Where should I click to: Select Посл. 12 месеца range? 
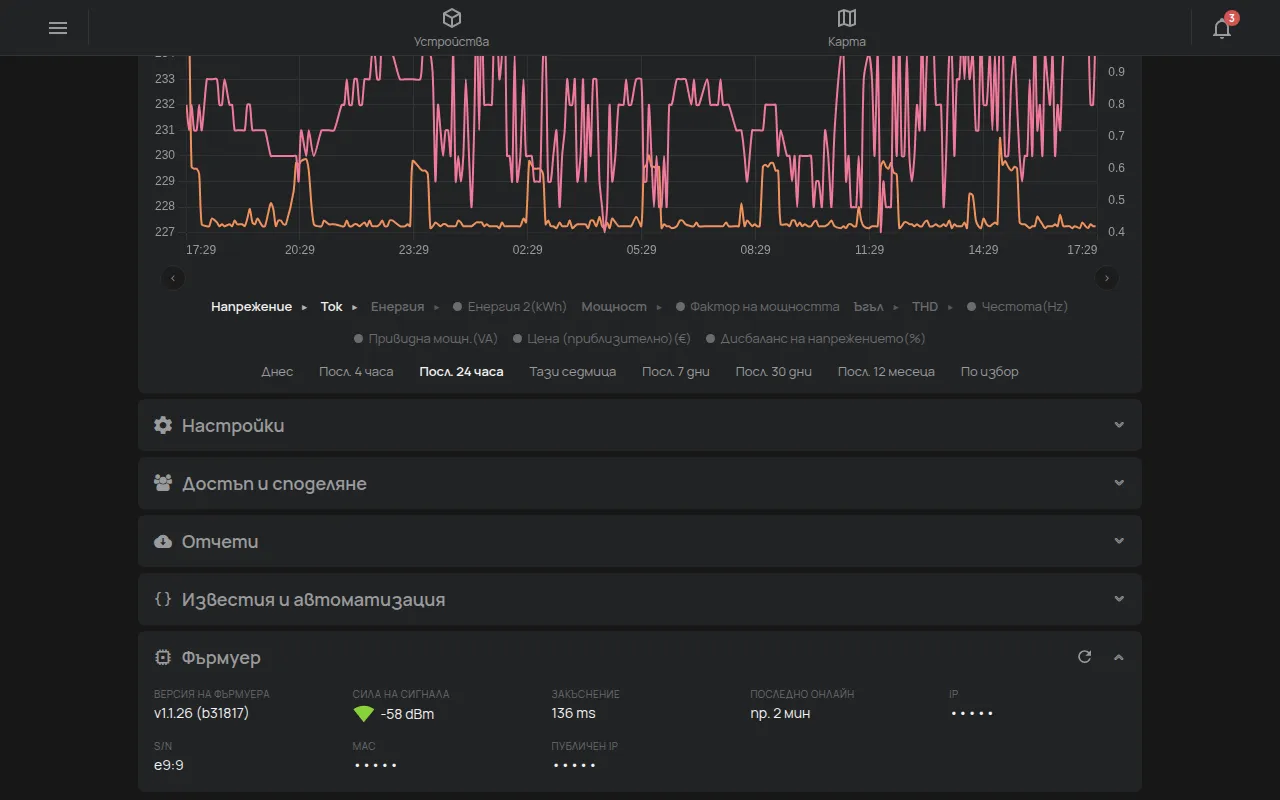pyautogui.click(x=886, y=372)
